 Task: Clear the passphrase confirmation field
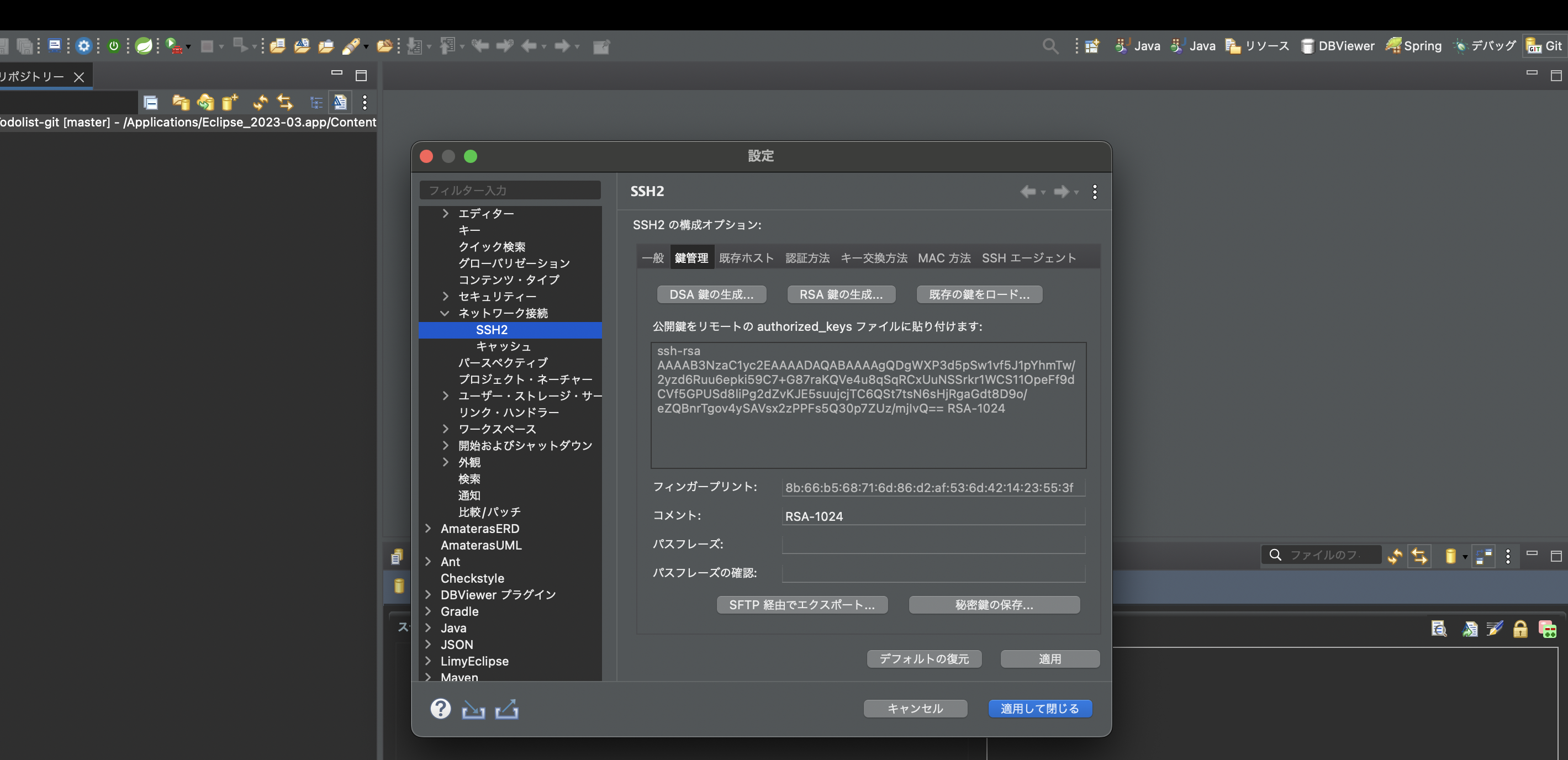click(x=933, y=573)
